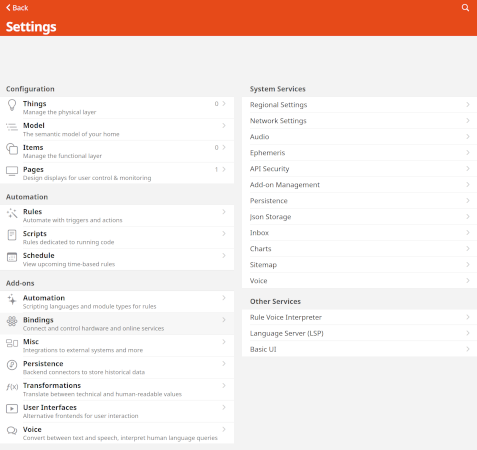Open Network Settings

click(359, 121)
